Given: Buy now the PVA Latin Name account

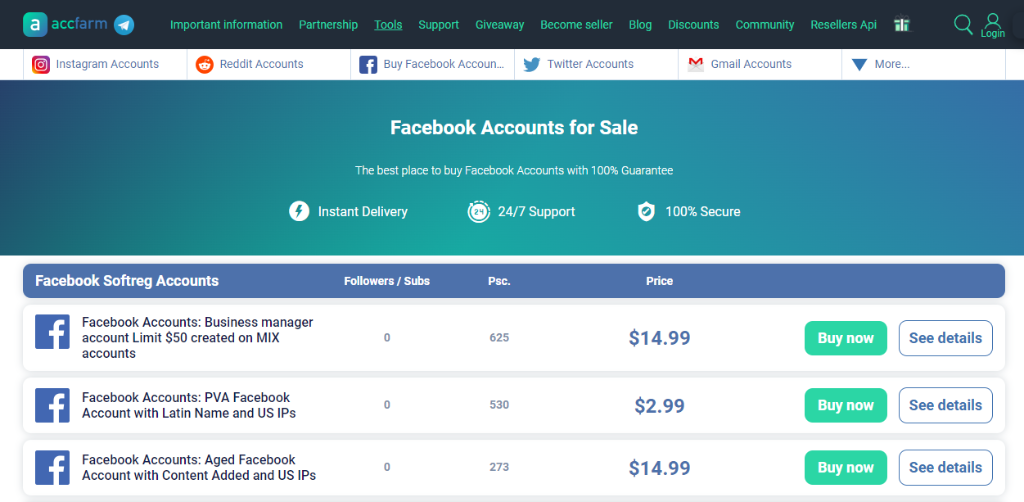Looking at the screenshot, I should pyautogui.click(x=846, y=405).
